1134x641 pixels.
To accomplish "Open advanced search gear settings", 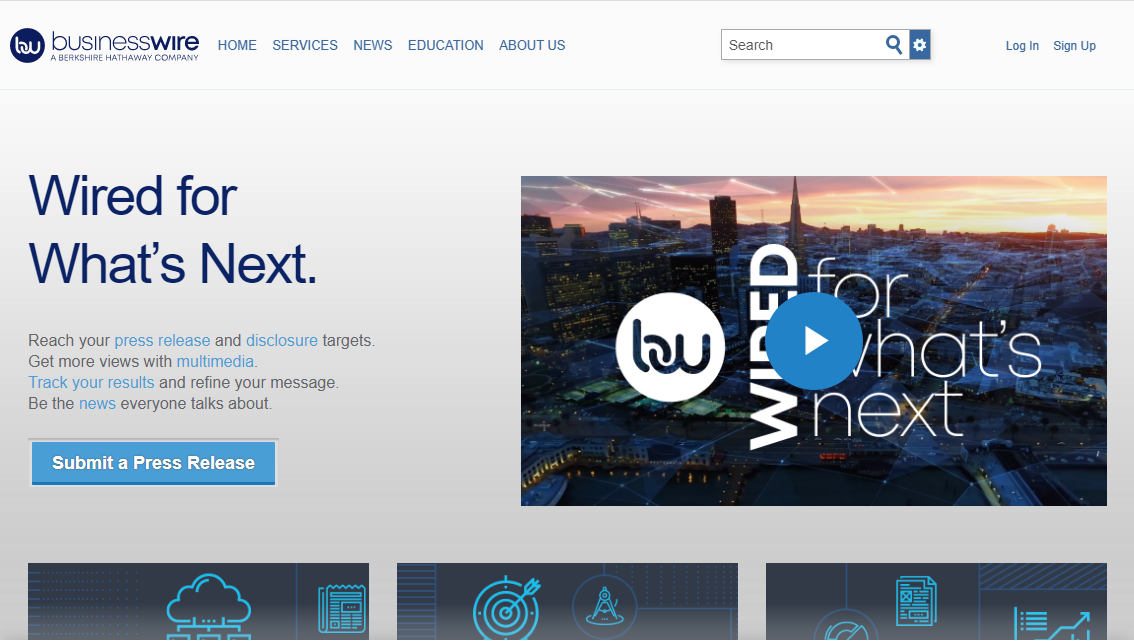I will click(920, 45).
